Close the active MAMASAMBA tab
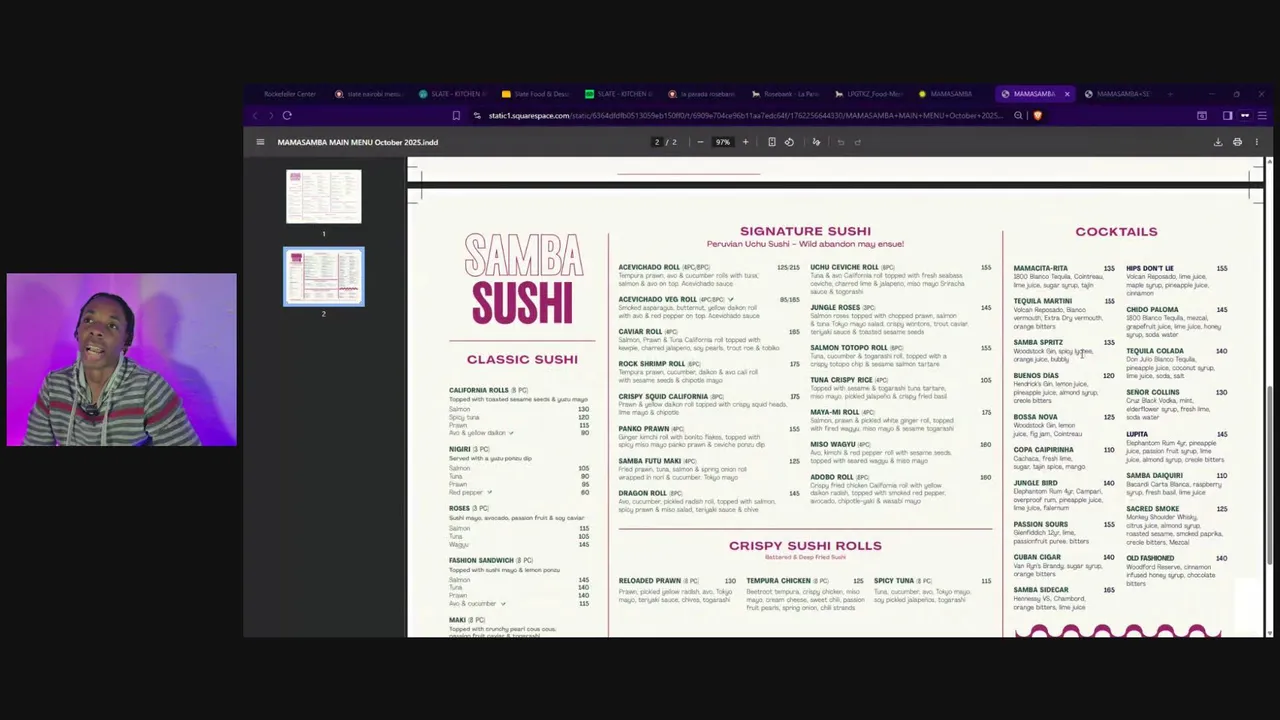The height and width of the screenshot is (720, 1280). pos(1066,94)
